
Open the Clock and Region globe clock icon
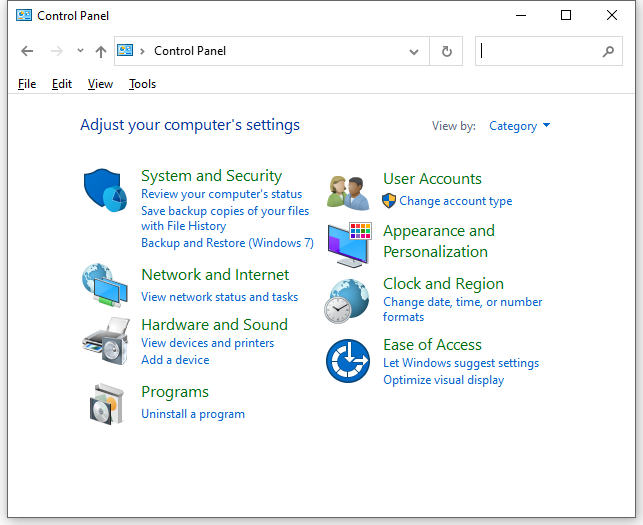(x=347, y=301)
